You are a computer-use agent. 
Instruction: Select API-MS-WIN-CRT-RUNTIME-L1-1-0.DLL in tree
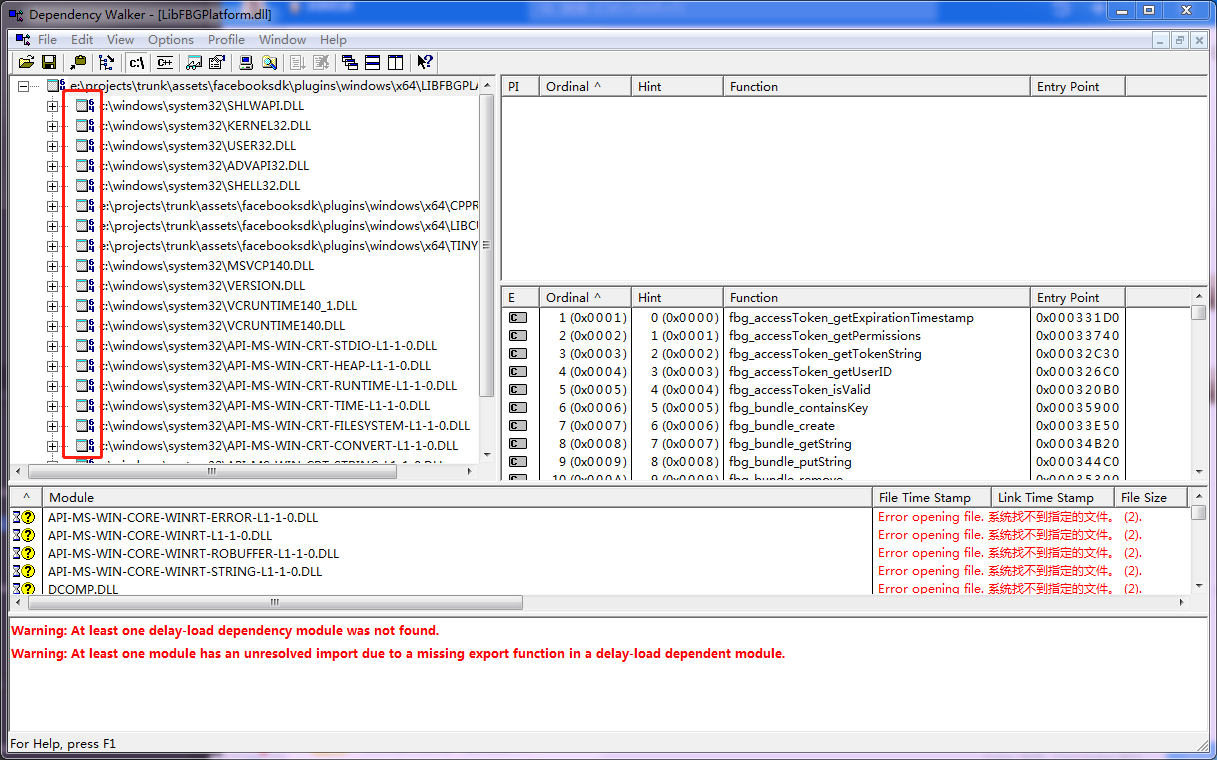[x=279, y=386]
